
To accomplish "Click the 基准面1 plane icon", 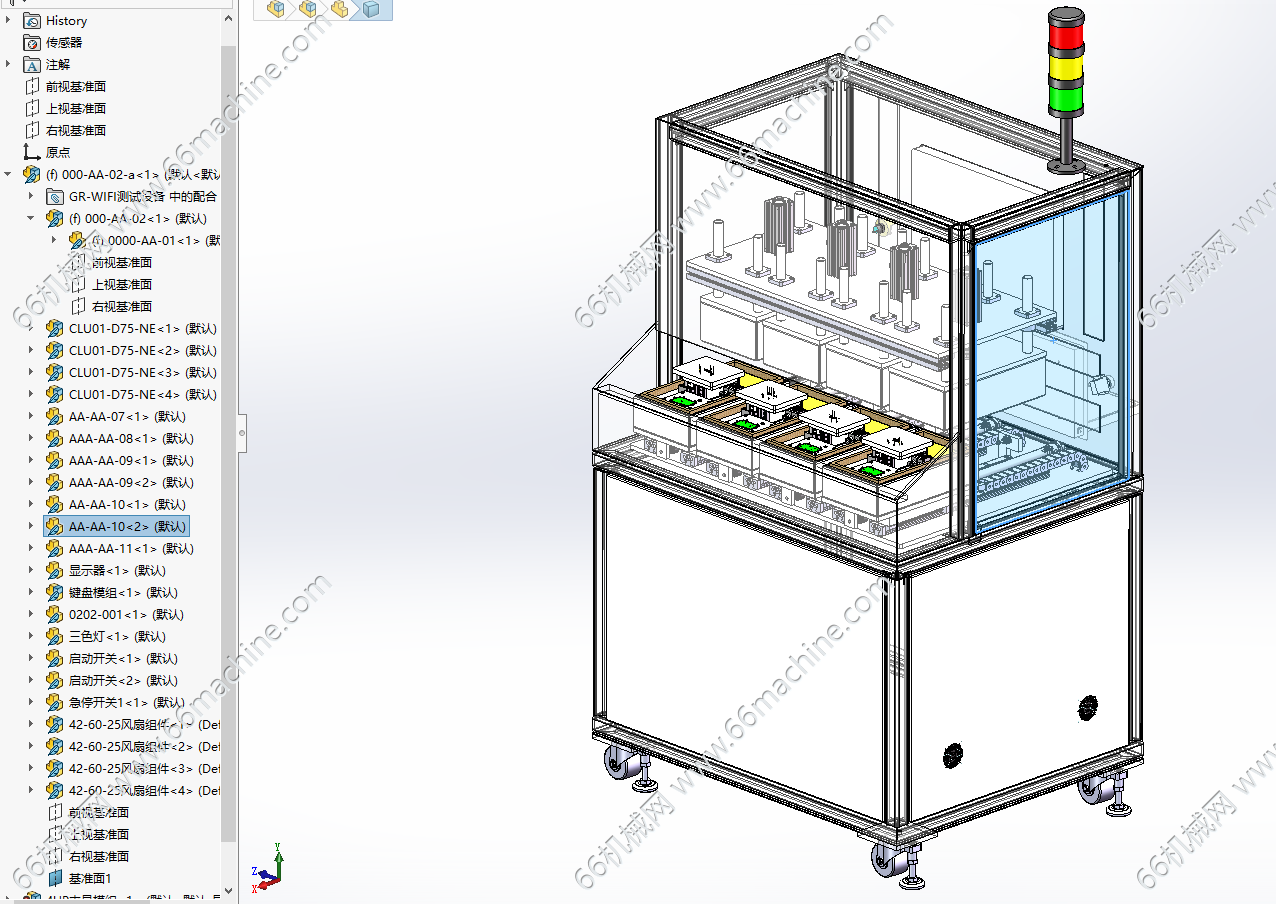I will (55, 878).
